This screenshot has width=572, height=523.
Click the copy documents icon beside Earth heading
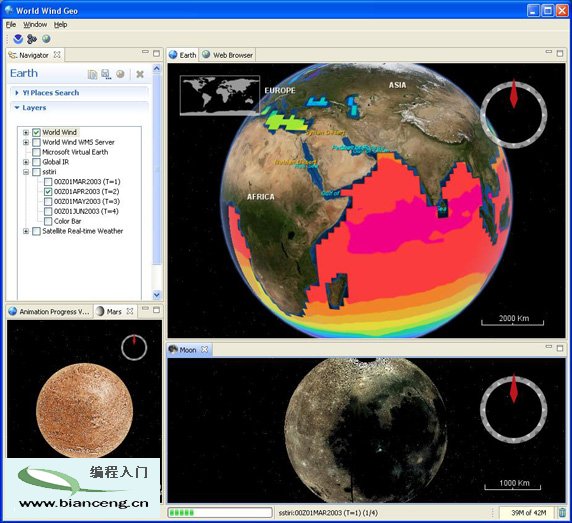(x=92, y=74)
